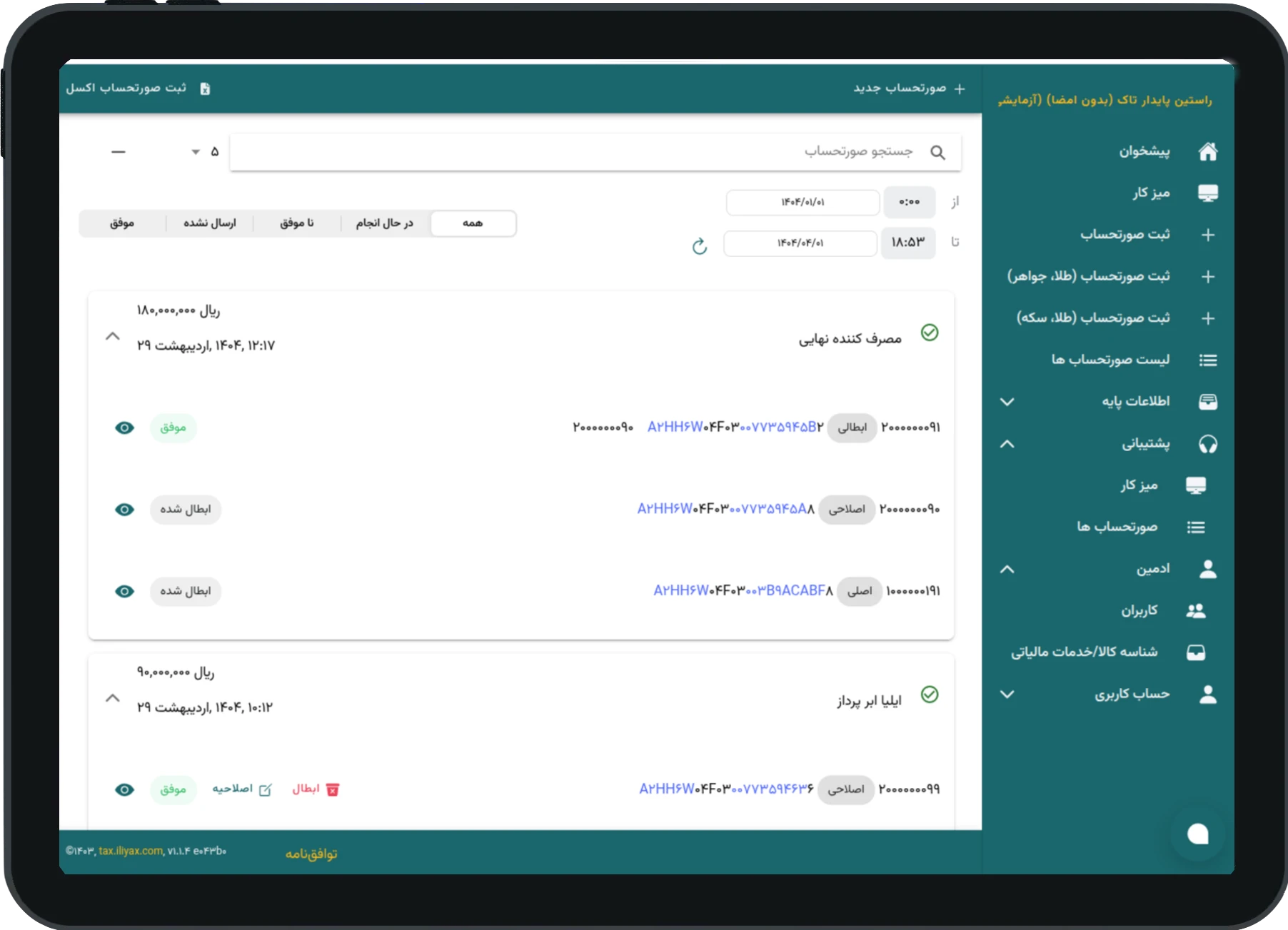Click green موفق badge on invoice ending 4B2
Viewport: 1288px width, 930px height.
pyautogui.click(x=173, y=428)
